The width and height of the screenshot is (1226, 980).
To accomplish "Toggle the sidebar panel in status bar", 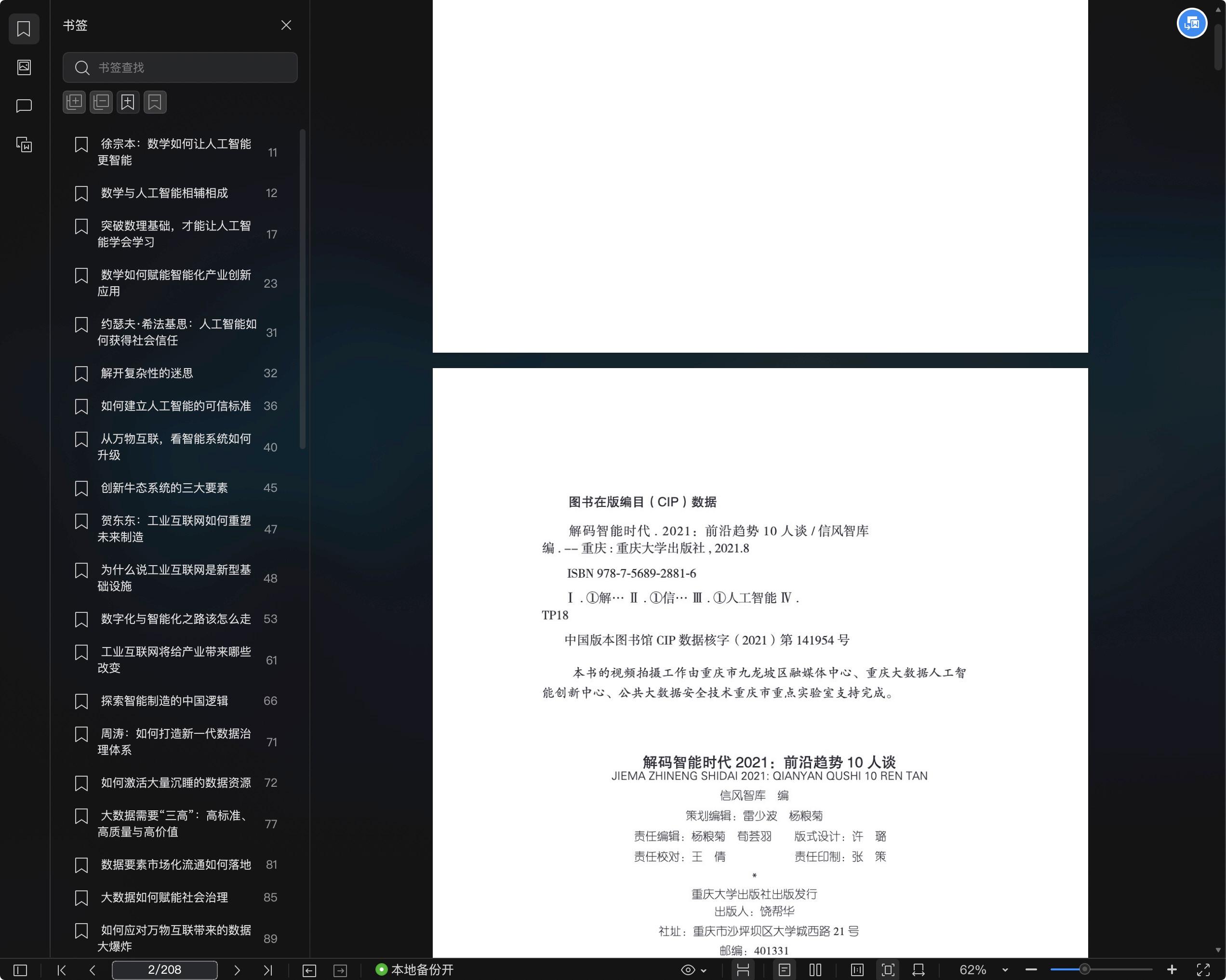I will pos(20,970).
